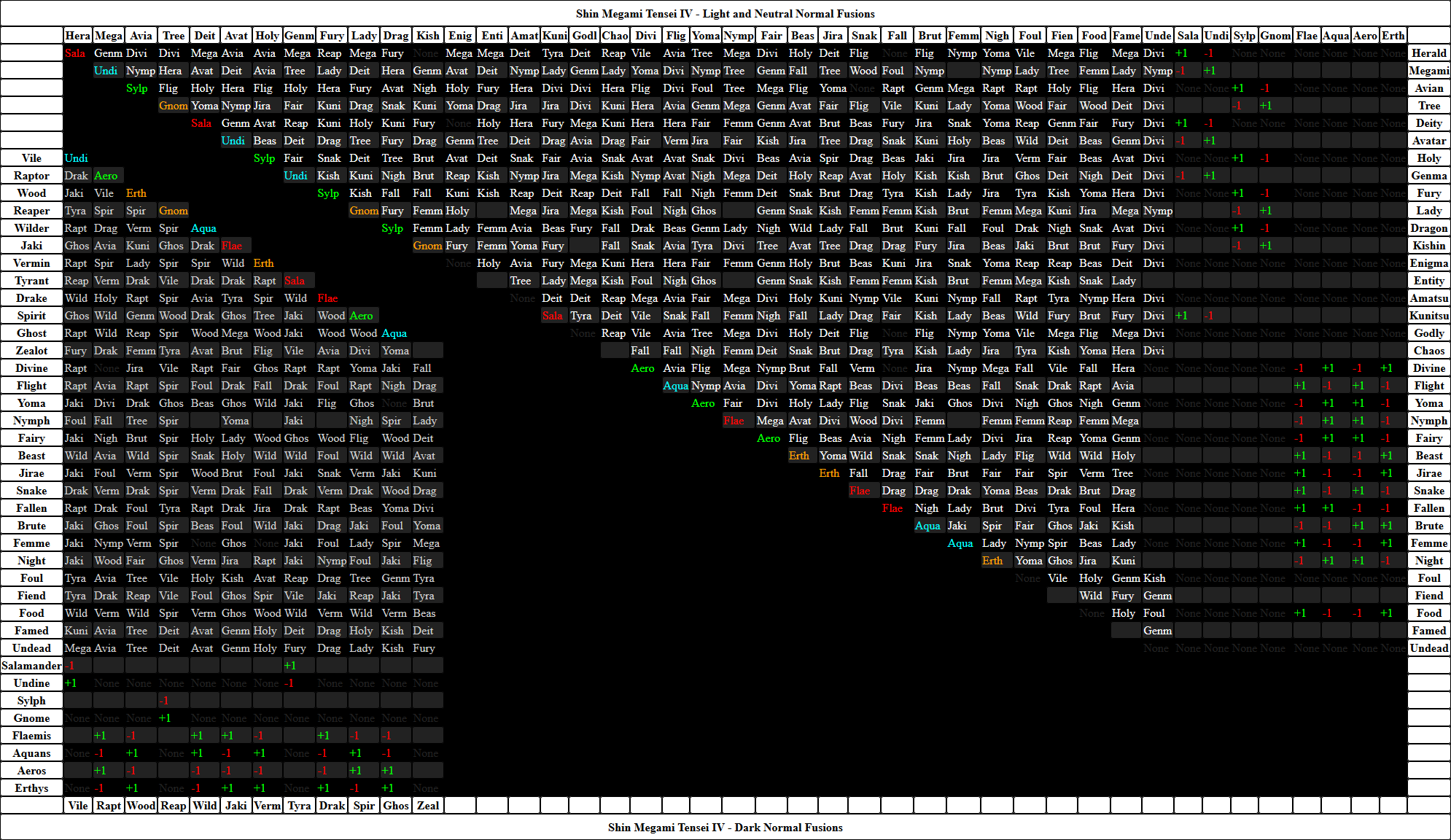Click the Zeal column footer
The width and height of the screenshot is (1451, 840).
[x=428, y=805]
